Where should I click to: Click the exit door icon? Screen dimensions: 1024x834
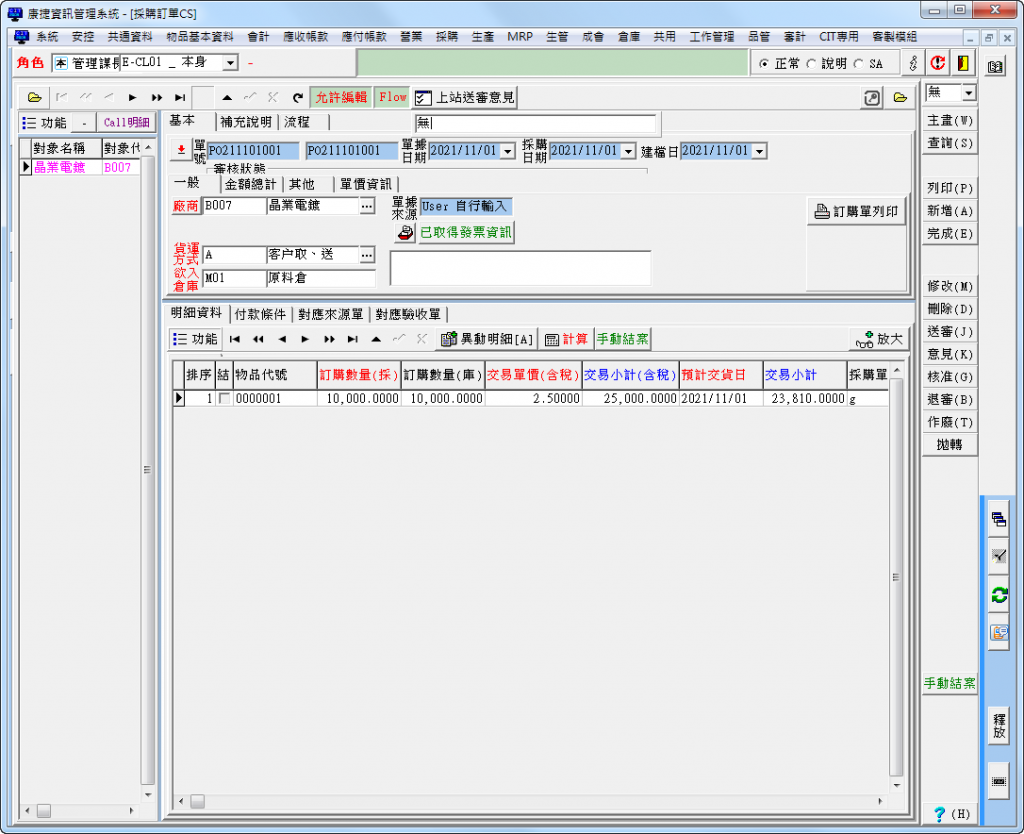tap(962, 63)
